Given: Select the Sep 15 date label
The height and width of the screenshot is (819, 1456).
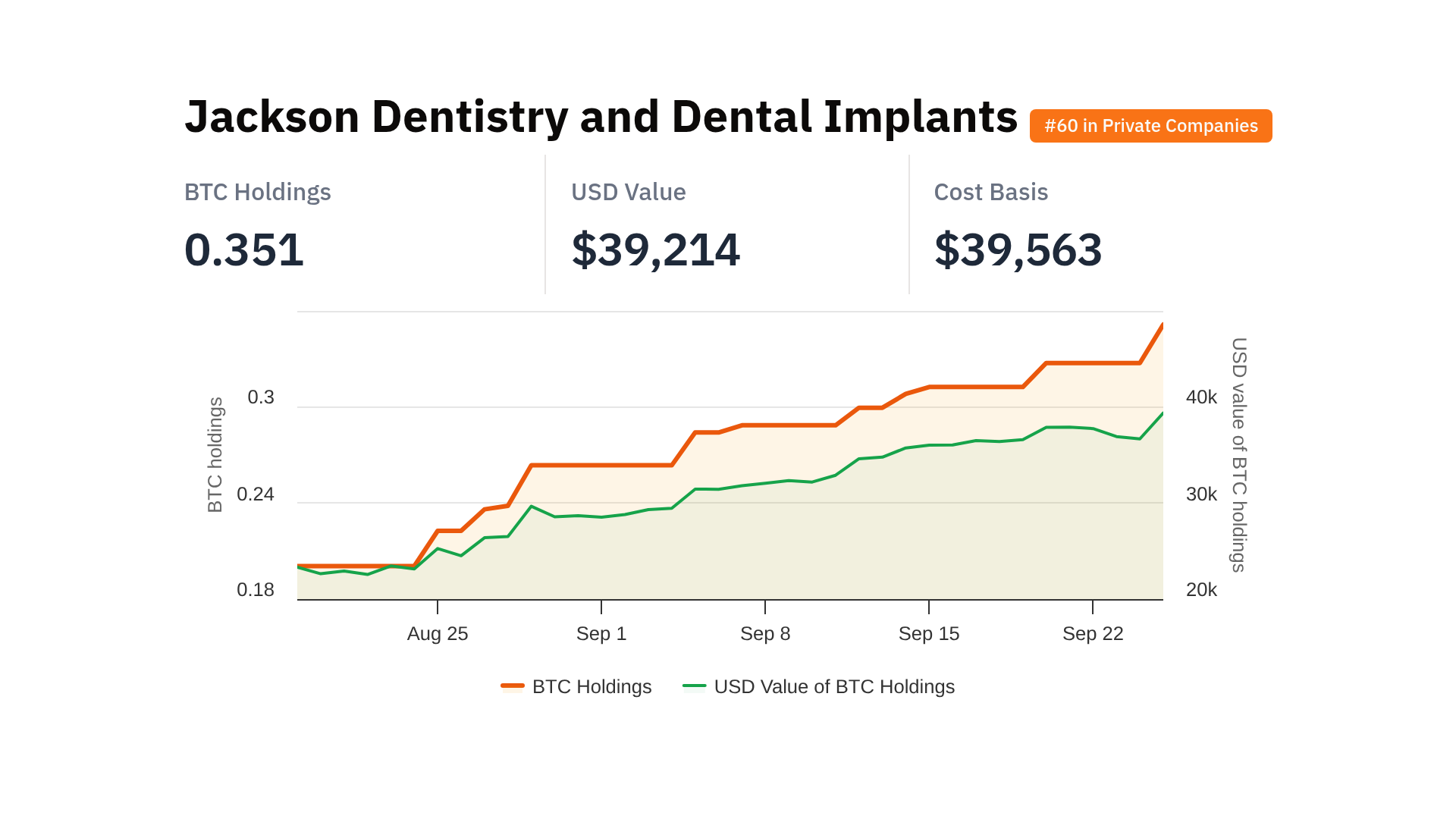Looking at the screenshot, I should tap(929, 634).
